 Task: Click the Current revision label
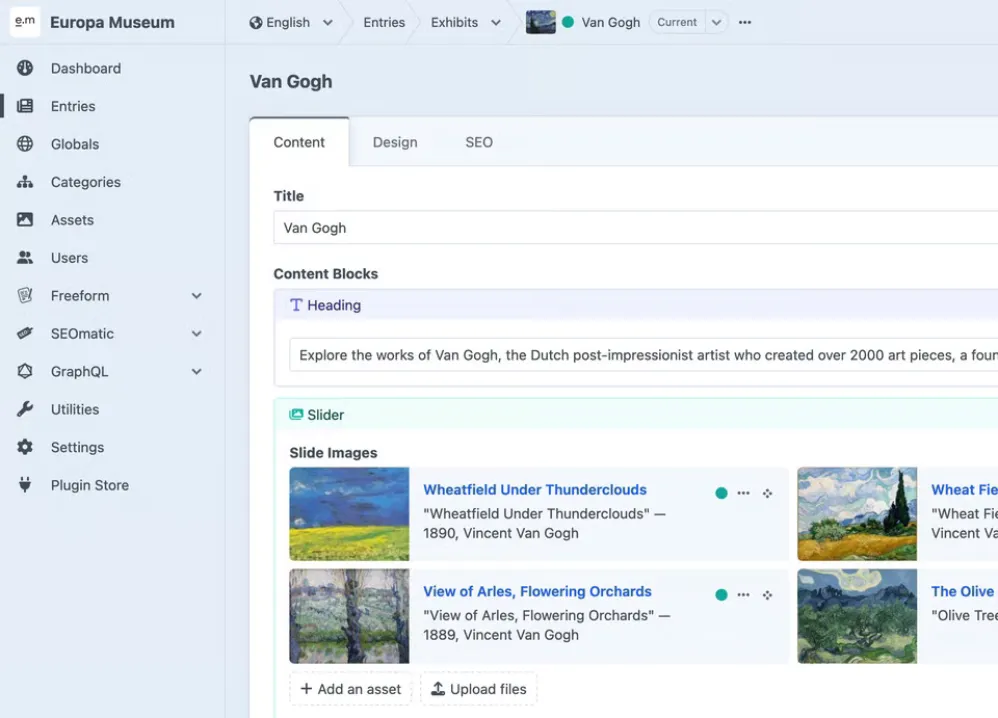point(677,22)
